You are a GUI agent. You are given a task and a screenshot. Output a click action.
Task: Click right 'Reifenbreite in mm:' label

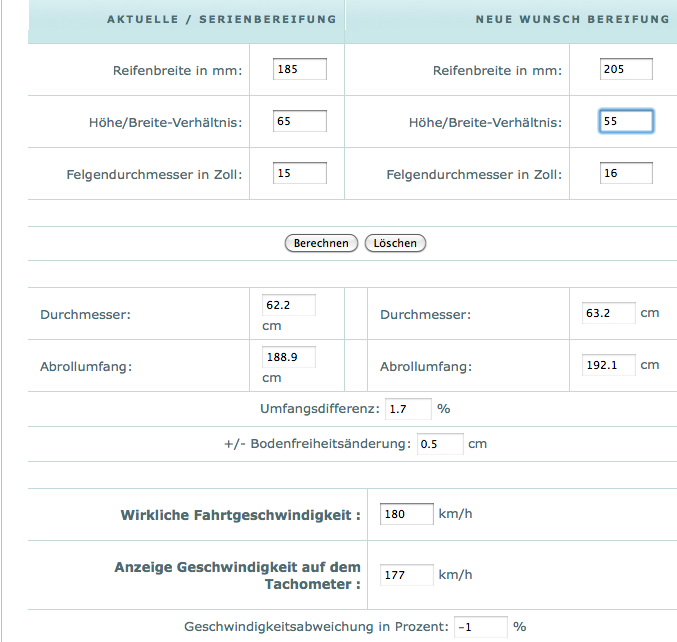pos(497,70)
